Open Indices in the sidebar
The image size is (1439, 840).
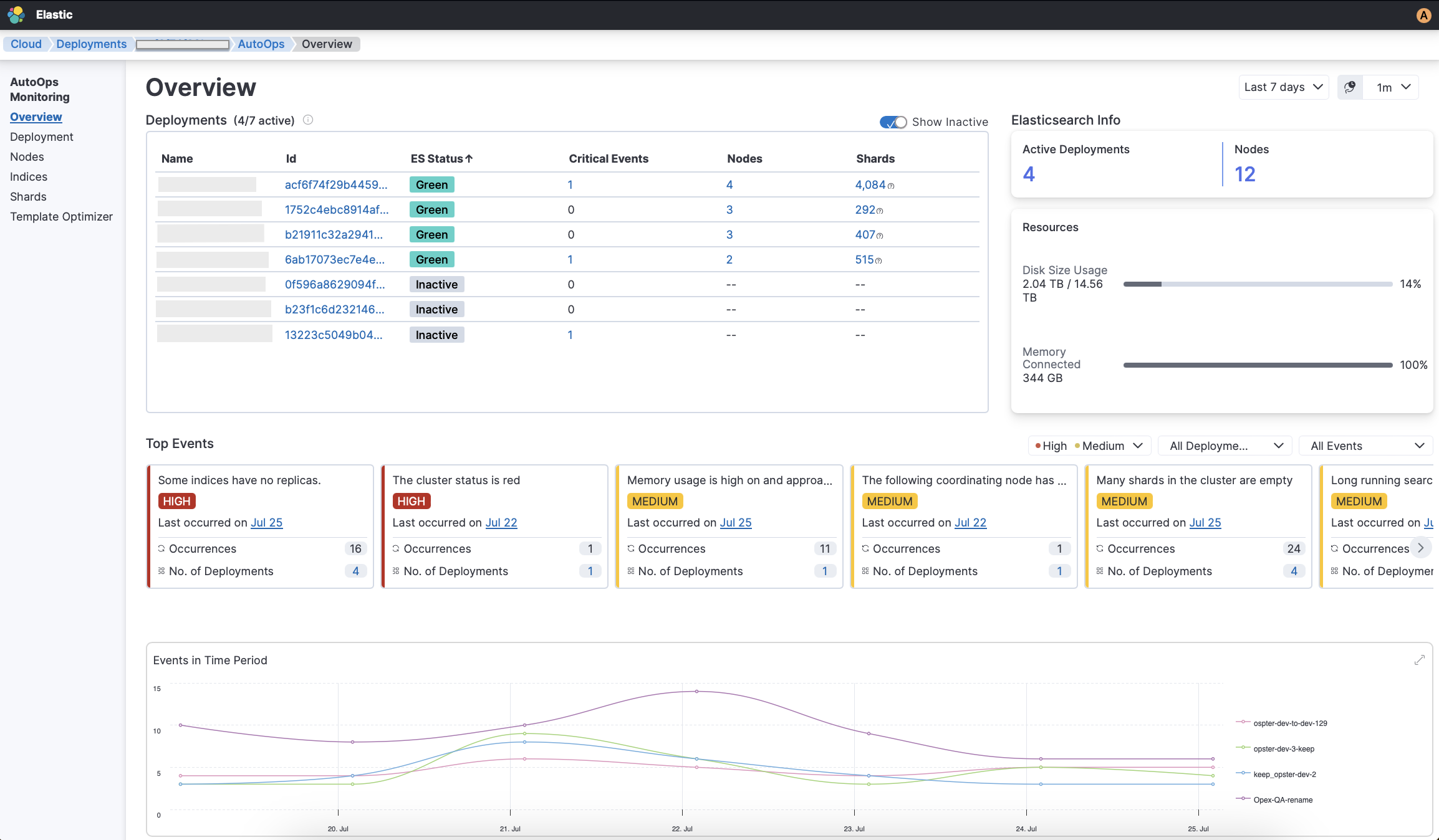coord(29,176)
